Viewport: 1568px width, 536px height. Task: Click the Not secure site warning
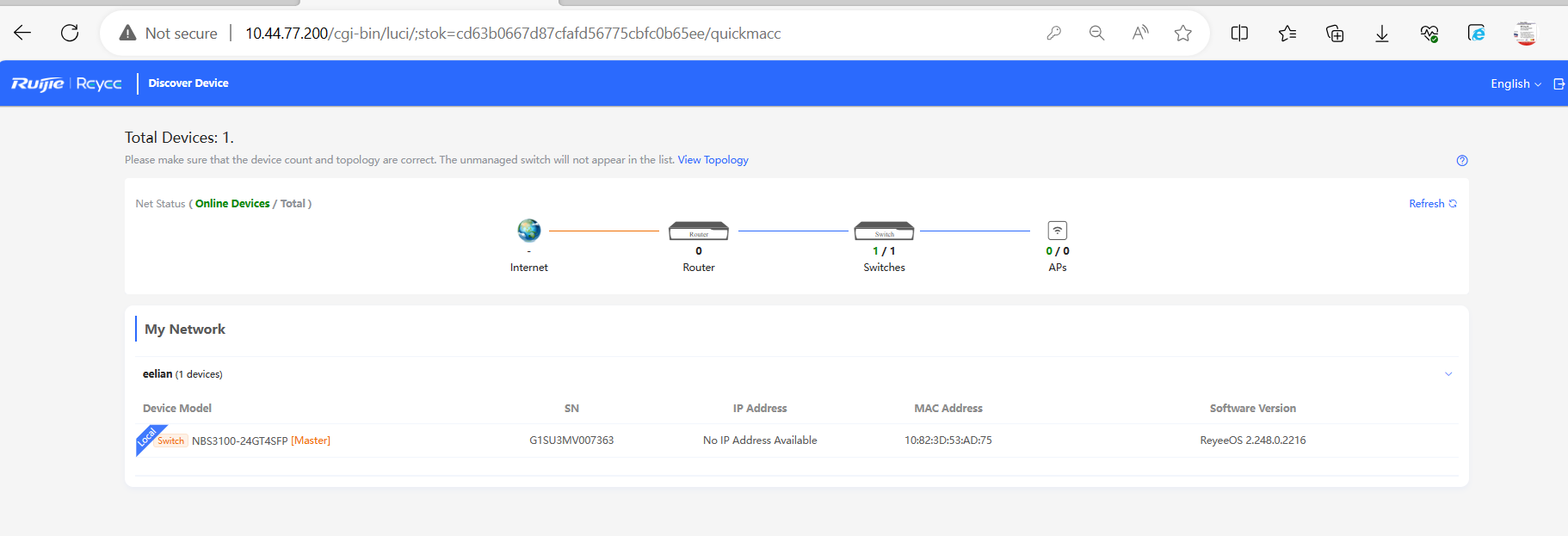pyautogui.click(x=169, y=34)
